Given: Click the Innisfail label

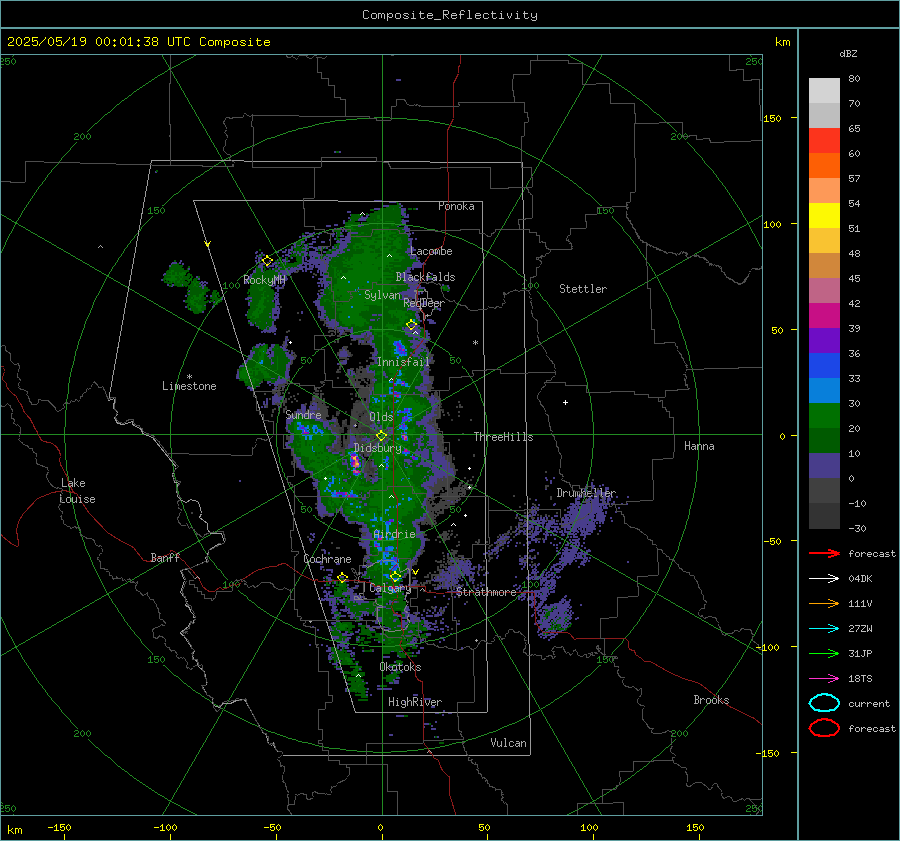Looking at the screenshot, I should coord(404,362).
